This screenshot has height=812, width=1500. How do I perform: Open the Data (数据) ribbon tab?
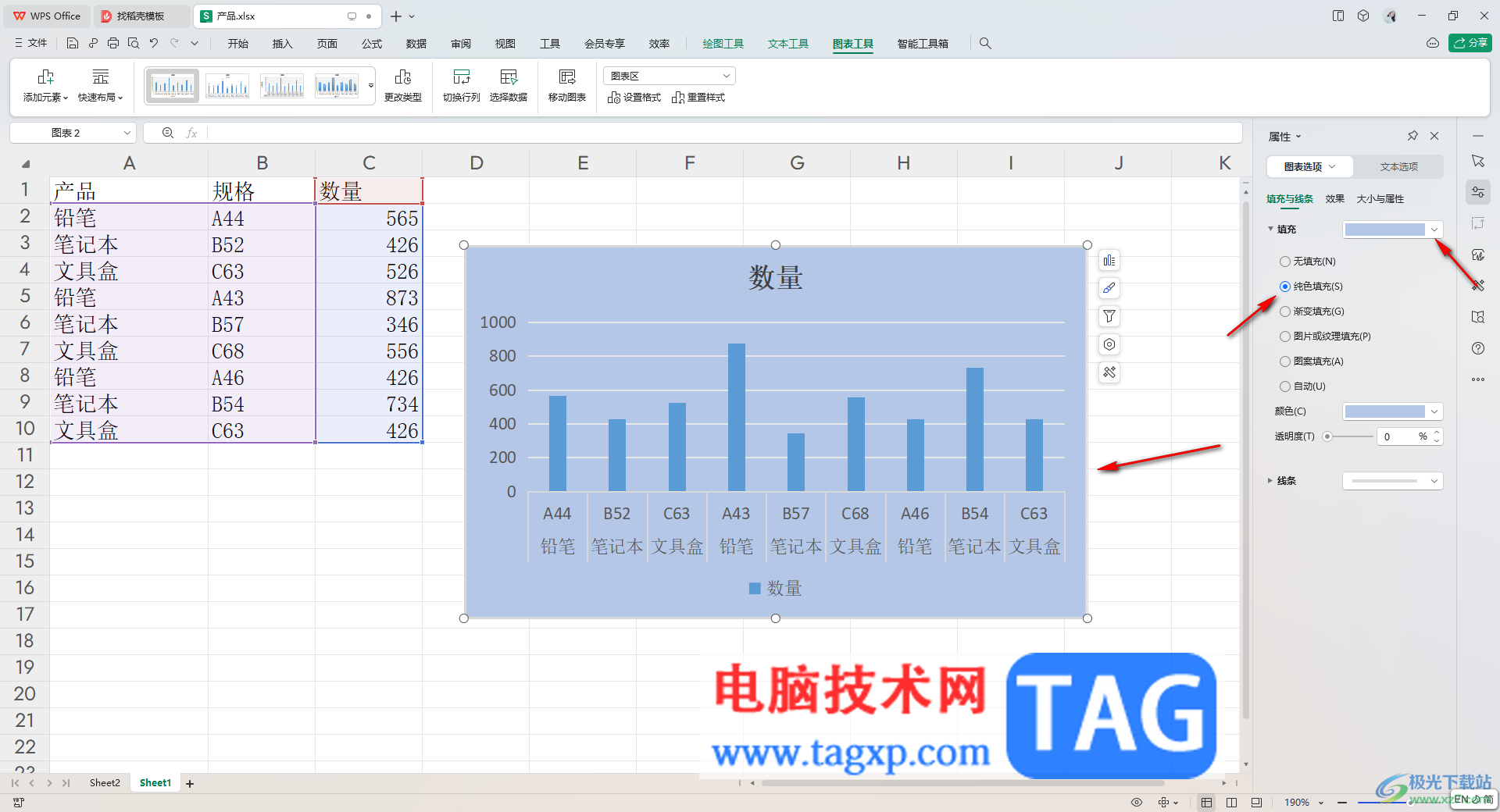click(416, 44)
